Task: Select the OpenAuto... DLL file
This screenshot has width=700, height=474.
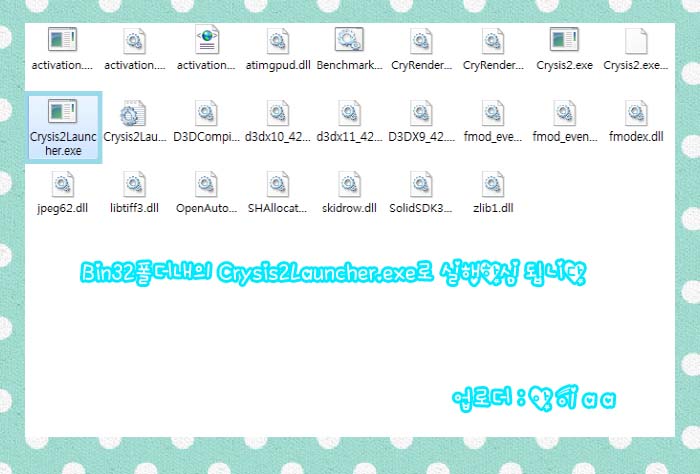Action: [x=206, y=192]
